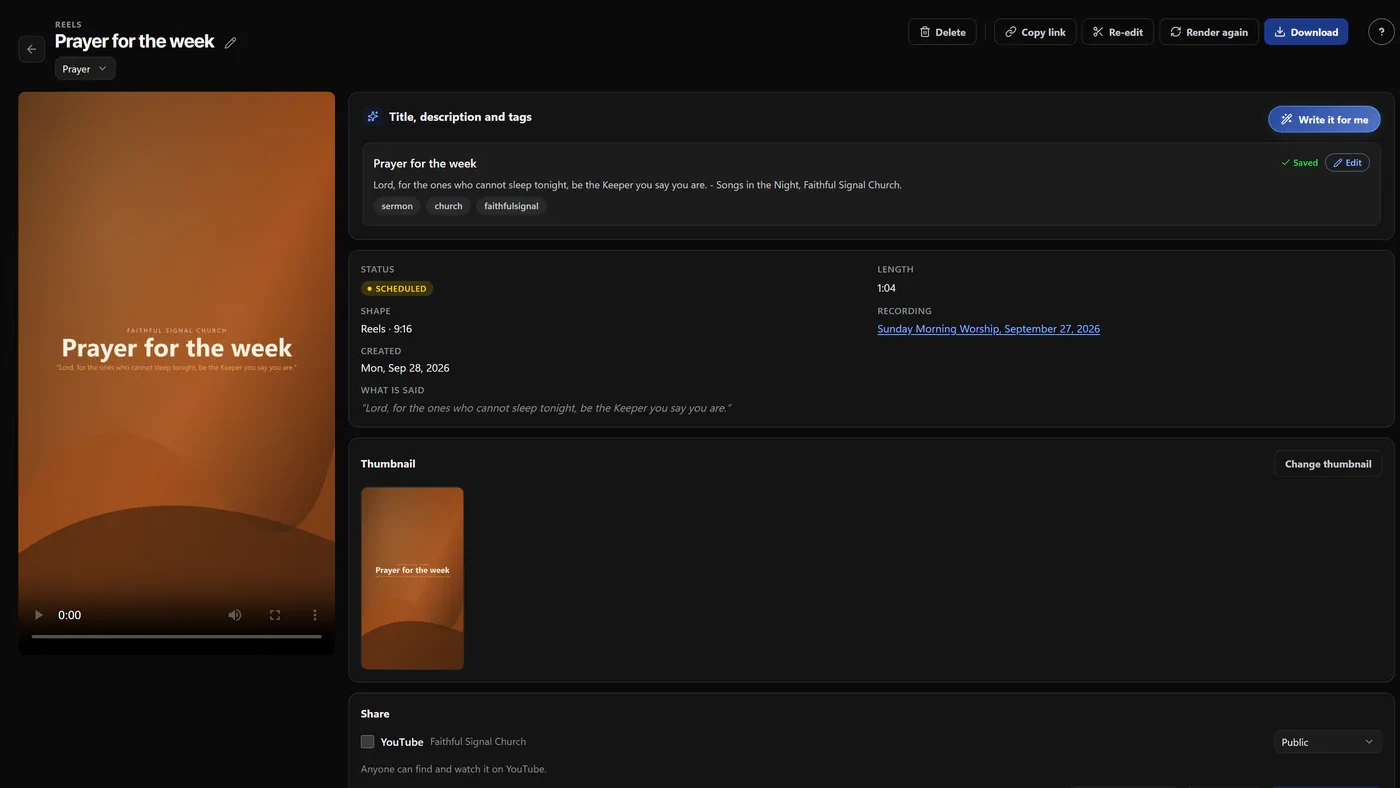Viewport: 1400px width, 788px height.
Task: Download the reel
Action: 1306,32
